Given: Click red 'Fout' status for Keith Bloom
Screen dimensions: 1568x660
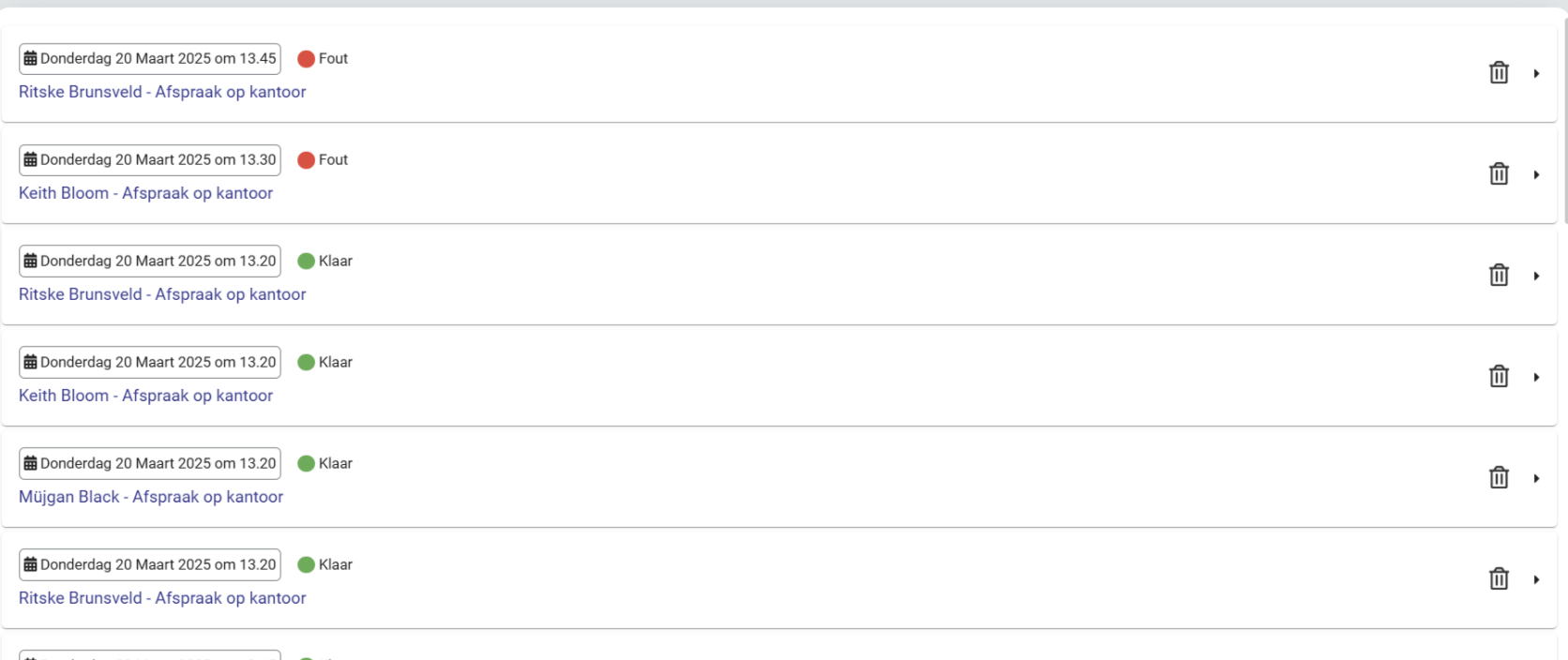Looking at the screenshot, I should pos(306,160).
